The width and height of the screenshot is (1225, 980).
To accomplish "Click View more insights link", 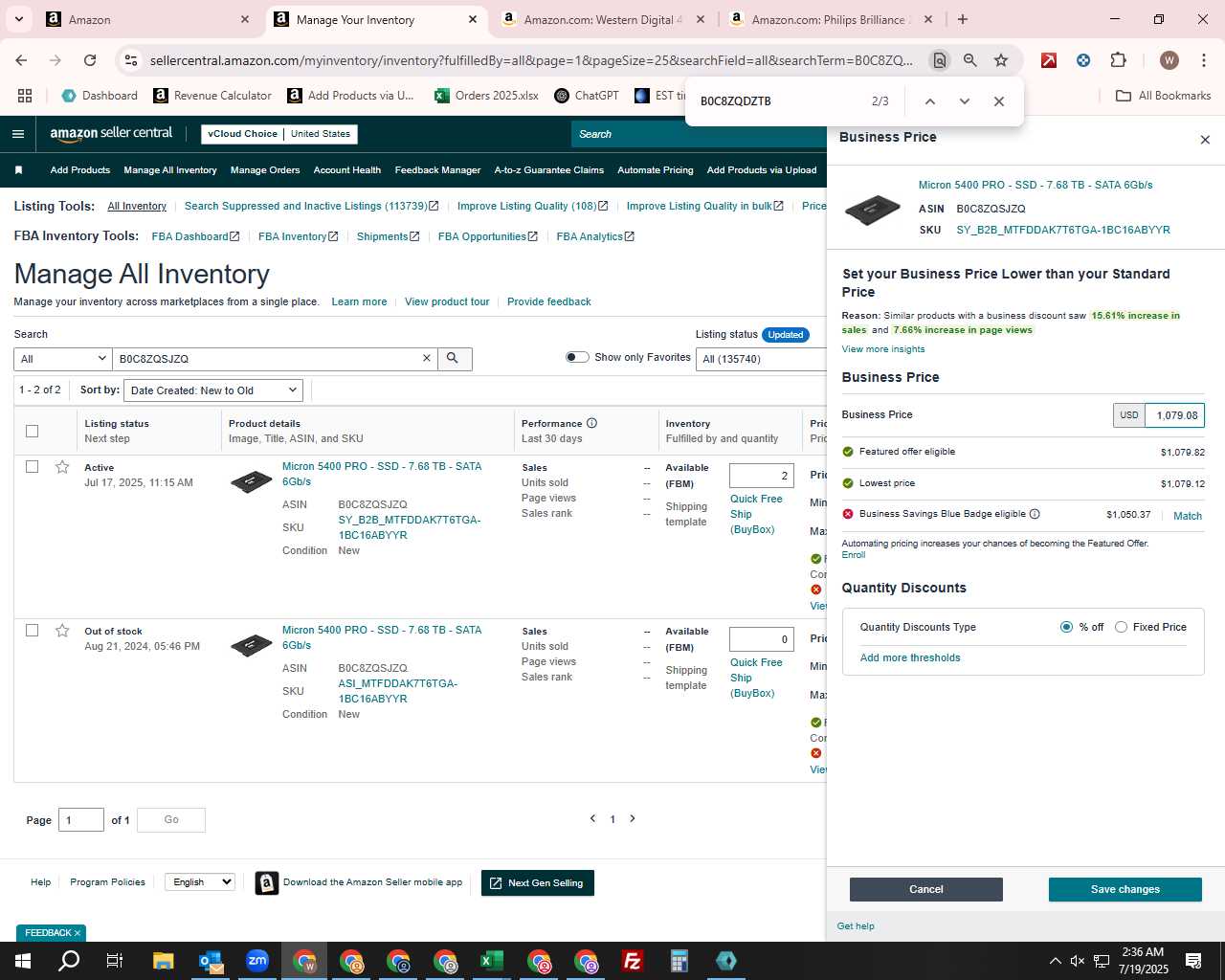I will (883, 349).
